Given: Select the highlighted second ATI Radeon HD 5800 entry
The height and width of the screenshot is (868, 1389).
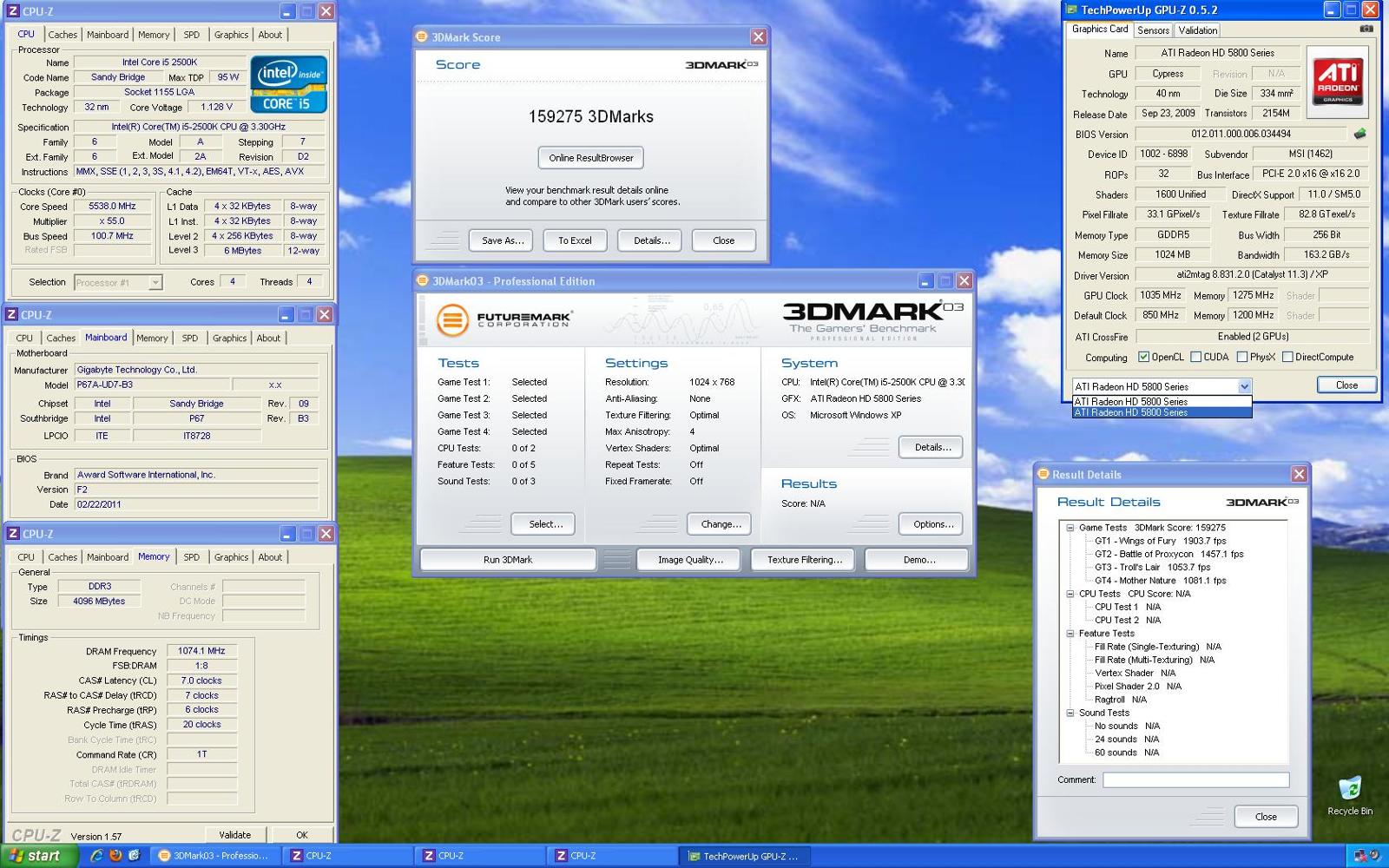Looking at the screenshot, I should point(1162,413).
